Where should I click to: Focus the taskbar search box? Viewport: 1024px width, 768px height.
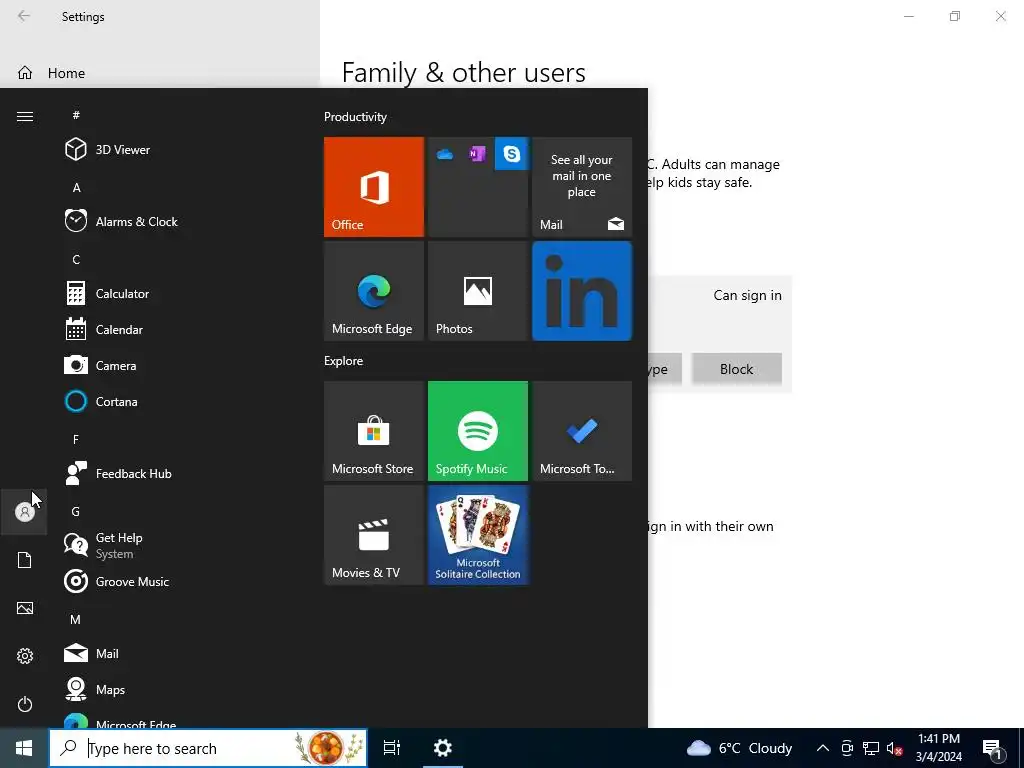click(x=208, y=748)
